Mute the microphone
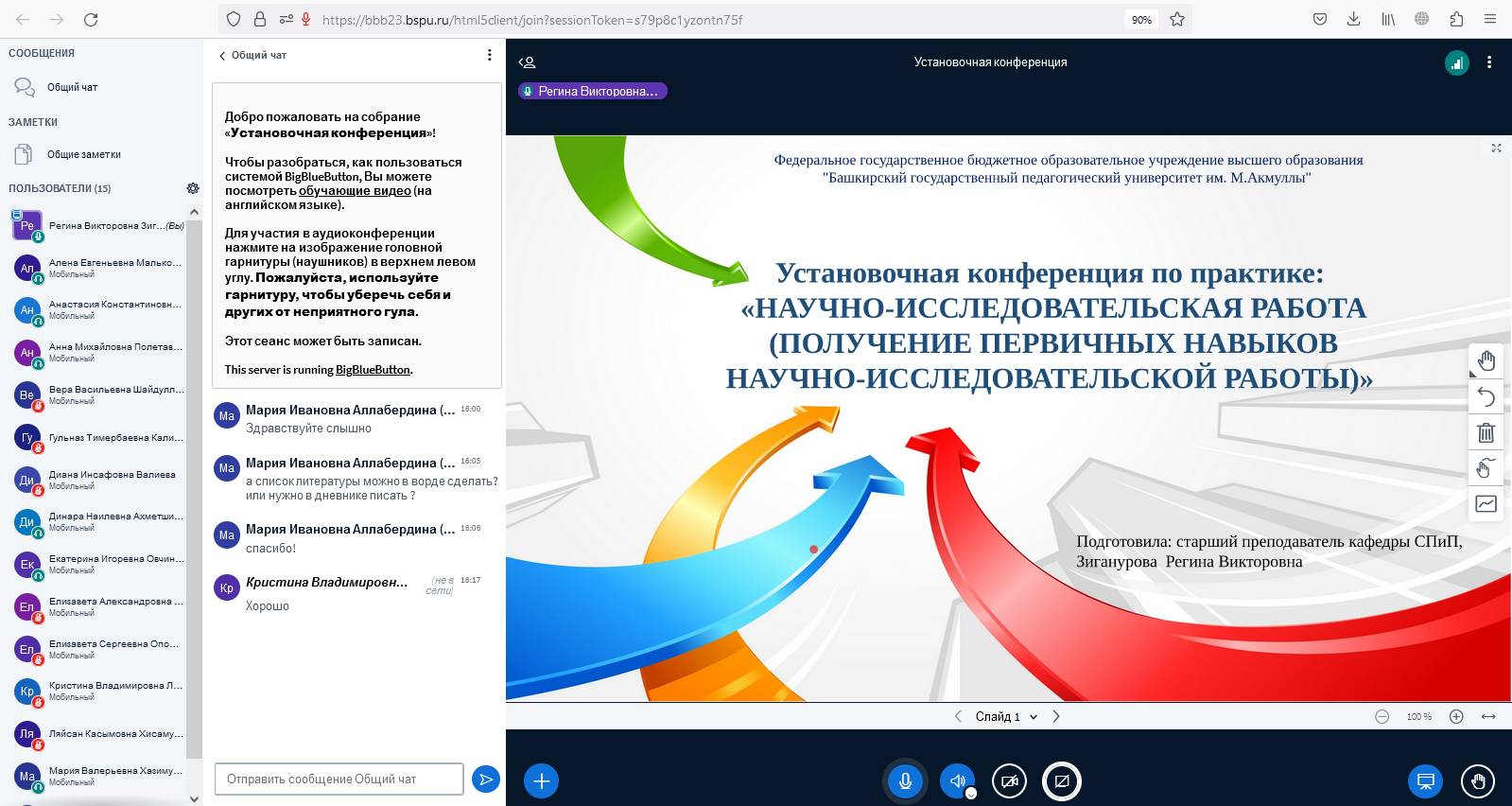The height and width of the screenshot is (806, 1512). 905,780
